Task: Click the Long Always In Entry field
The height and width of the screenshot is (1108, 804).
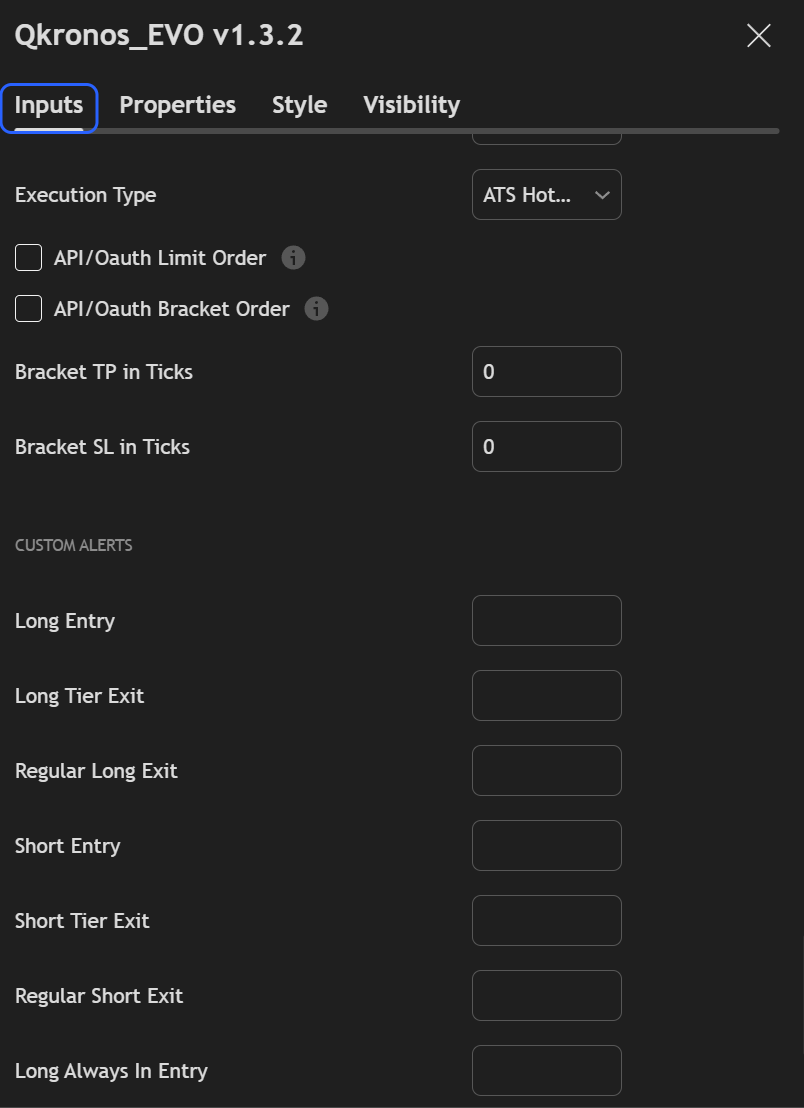Action: tap(546, 1071)
